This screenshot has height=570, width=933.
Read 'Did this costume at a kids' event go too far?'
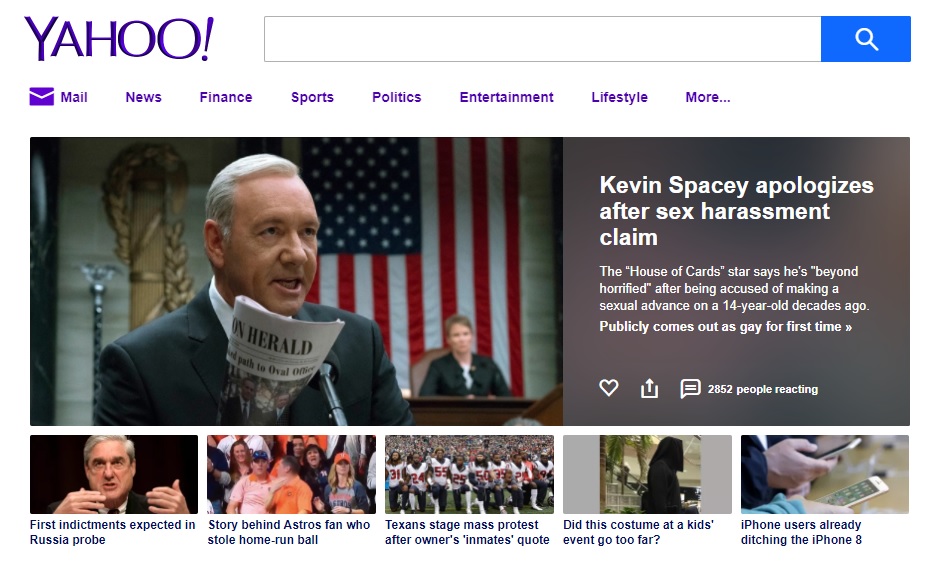click(x=638, y=533)
